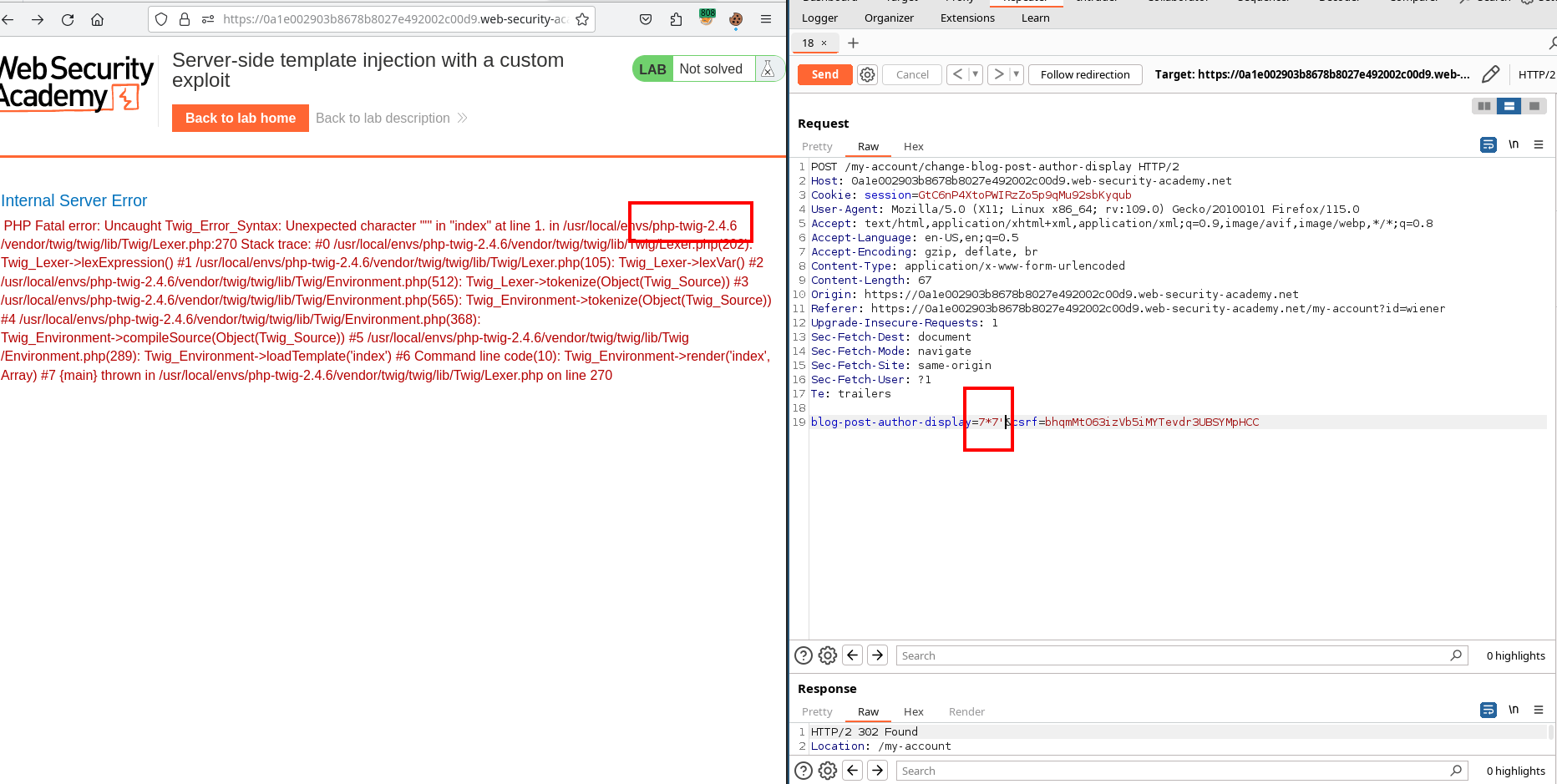Switch request view to Hex
The height and width of the screenshot is (784, 1557).
point(913,146)
